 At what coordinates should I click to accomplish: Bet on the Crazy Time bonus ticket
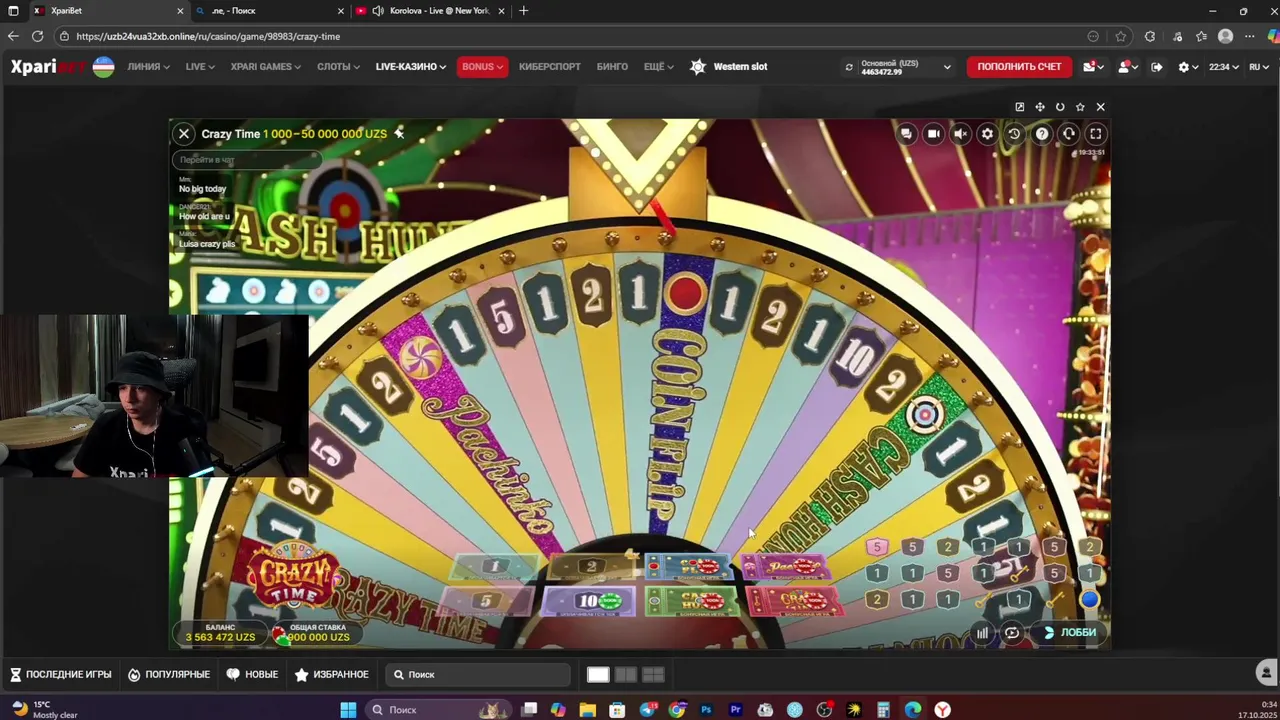tap(797, 601)
